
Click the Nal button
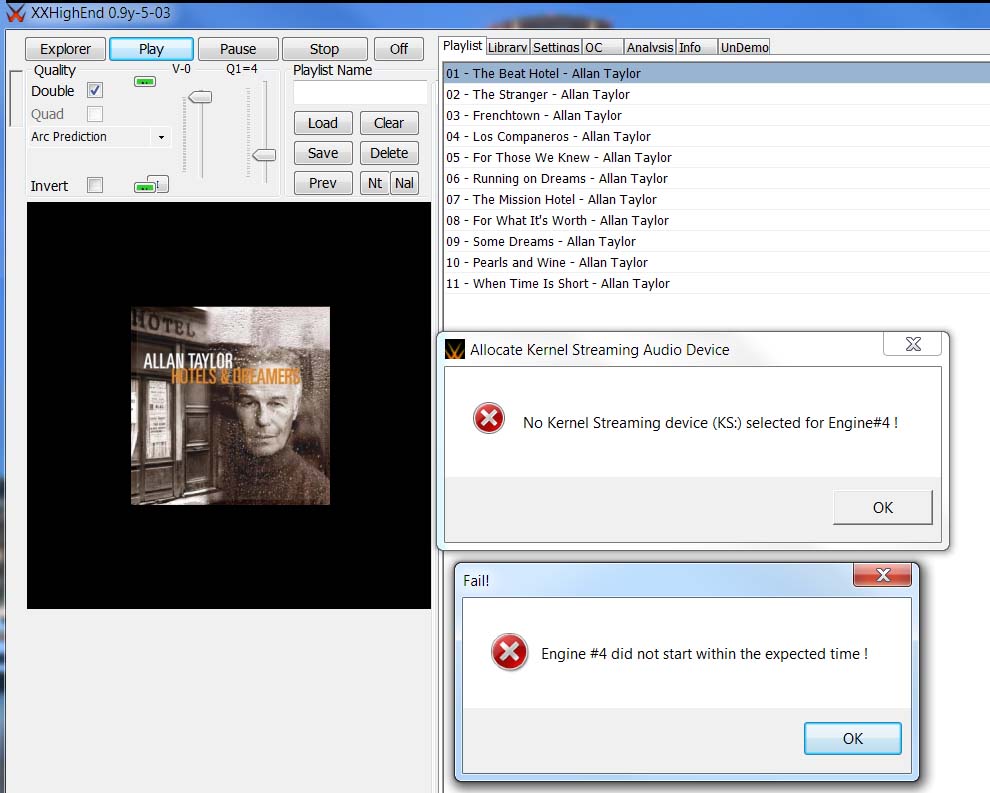click(x=404, y=183)
